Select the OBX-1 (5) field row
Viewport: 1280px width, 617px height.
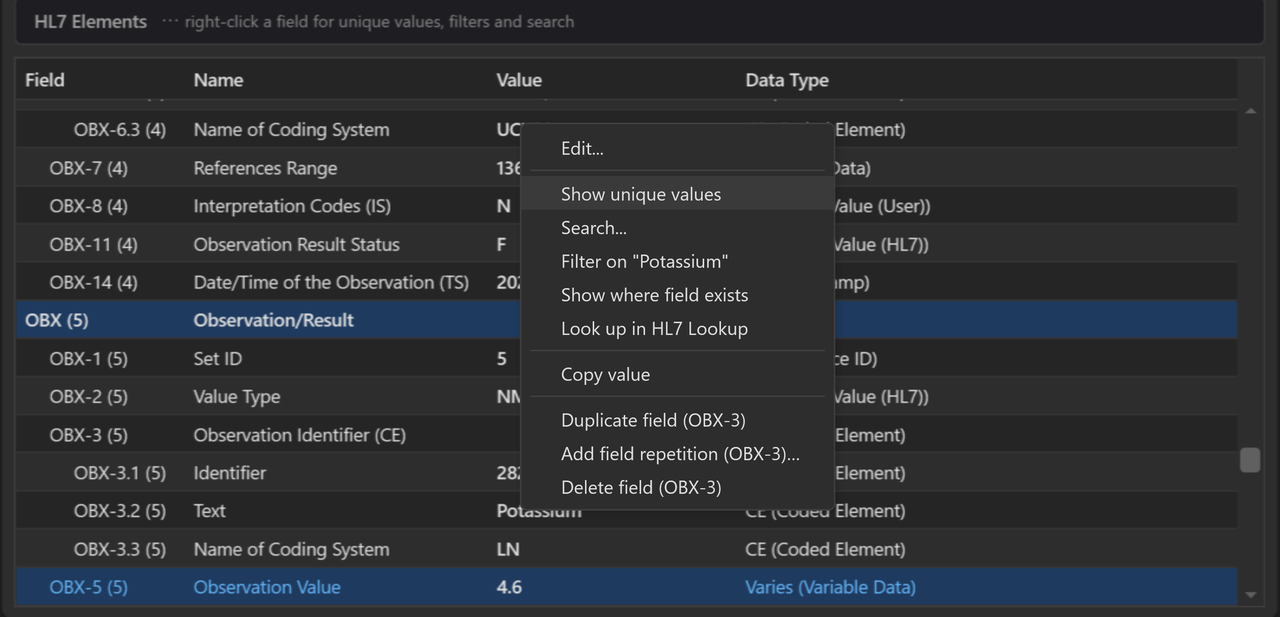click(x=626, y=358)
